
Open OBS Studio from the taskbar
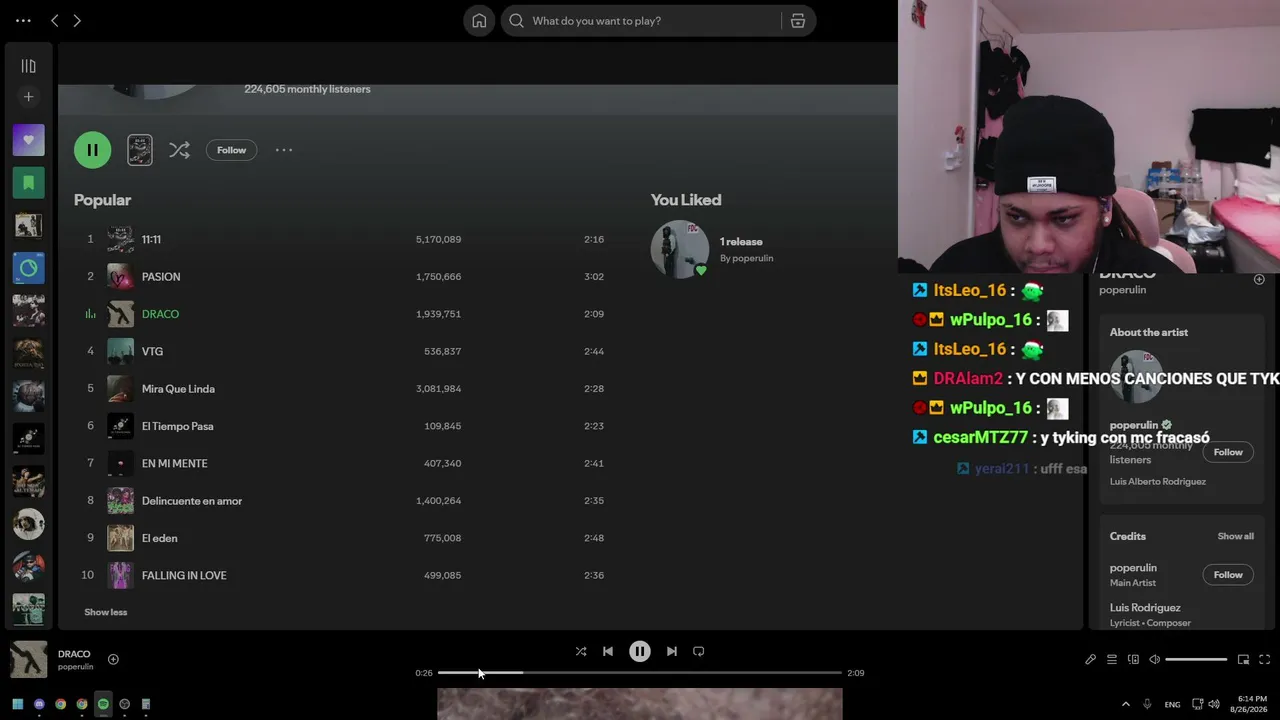124,704
